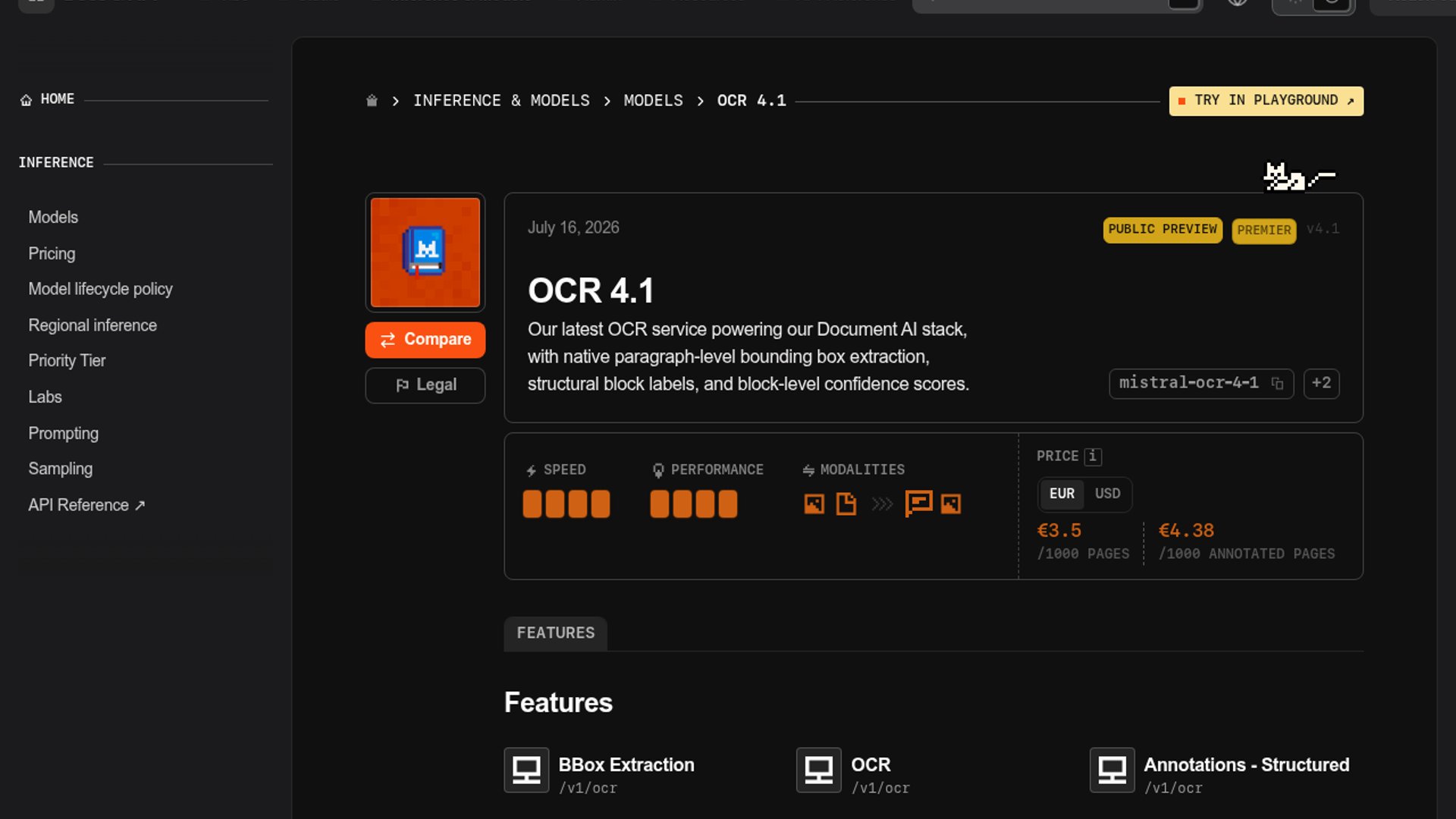The width and height of the screenshot is (1456, 819).
Task: Open Prompting in the sidebar
Action: (63, 434)
